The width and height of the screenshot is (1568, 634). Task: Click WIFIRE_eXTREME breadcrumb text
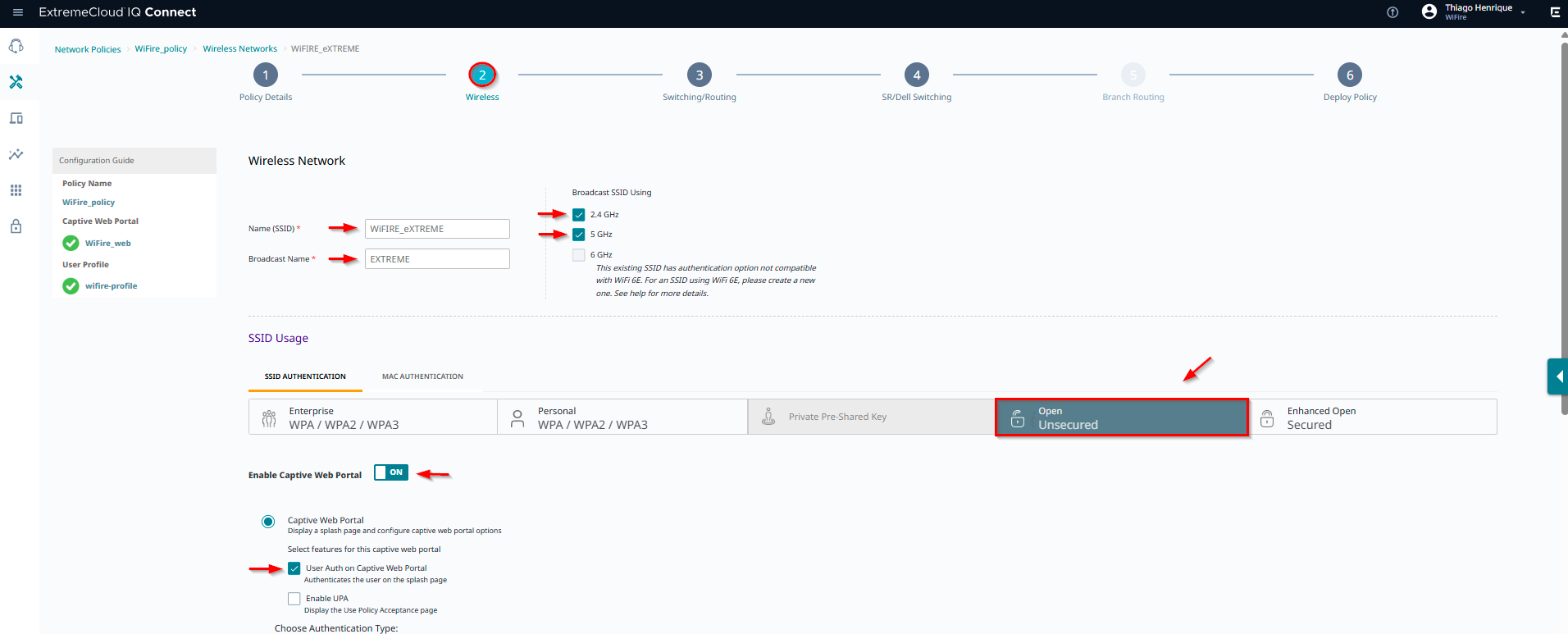pos(325,49)
